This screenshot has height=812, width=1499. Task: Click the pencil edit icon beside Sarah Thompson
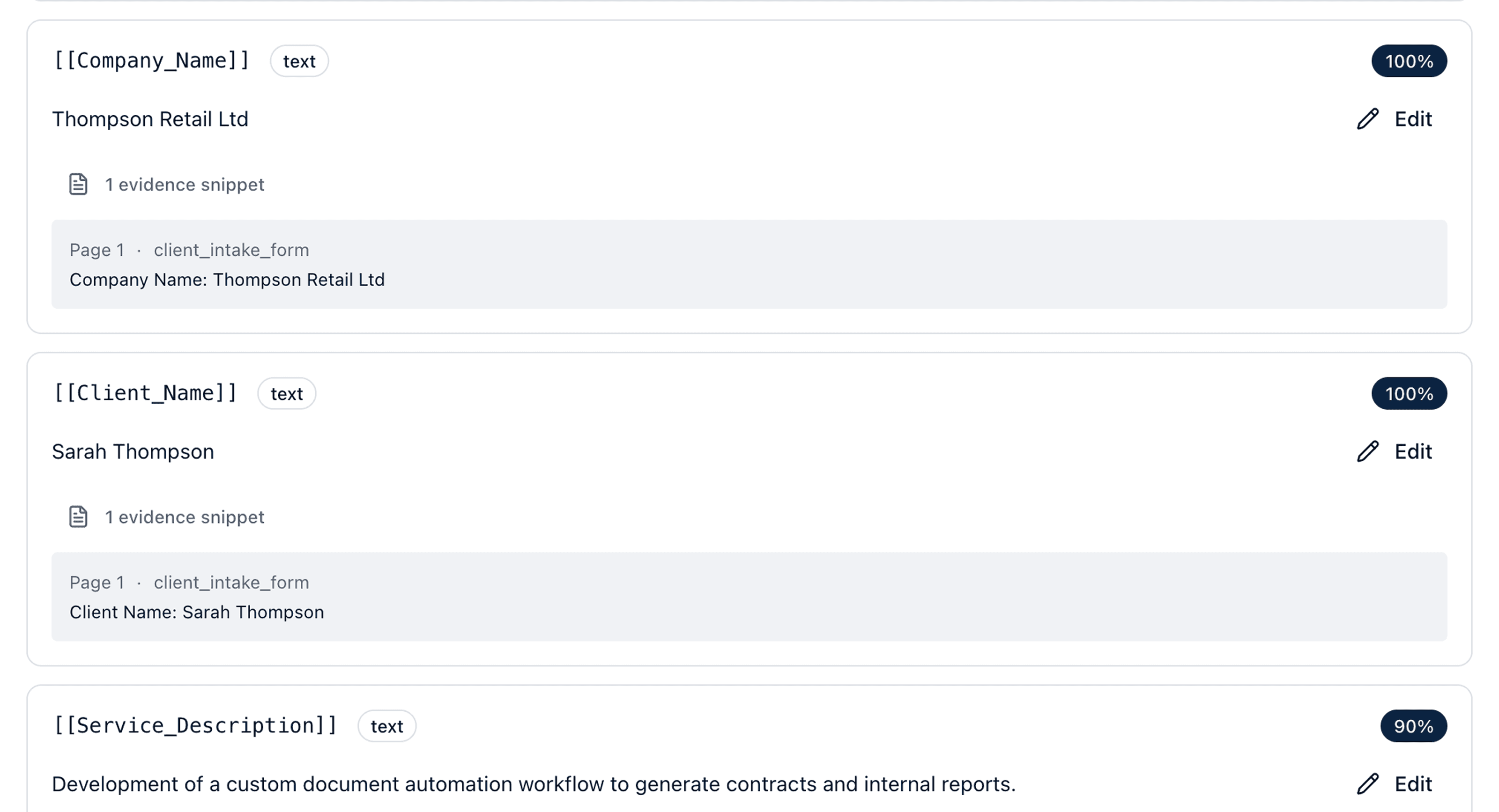[x=1368, y=451]
